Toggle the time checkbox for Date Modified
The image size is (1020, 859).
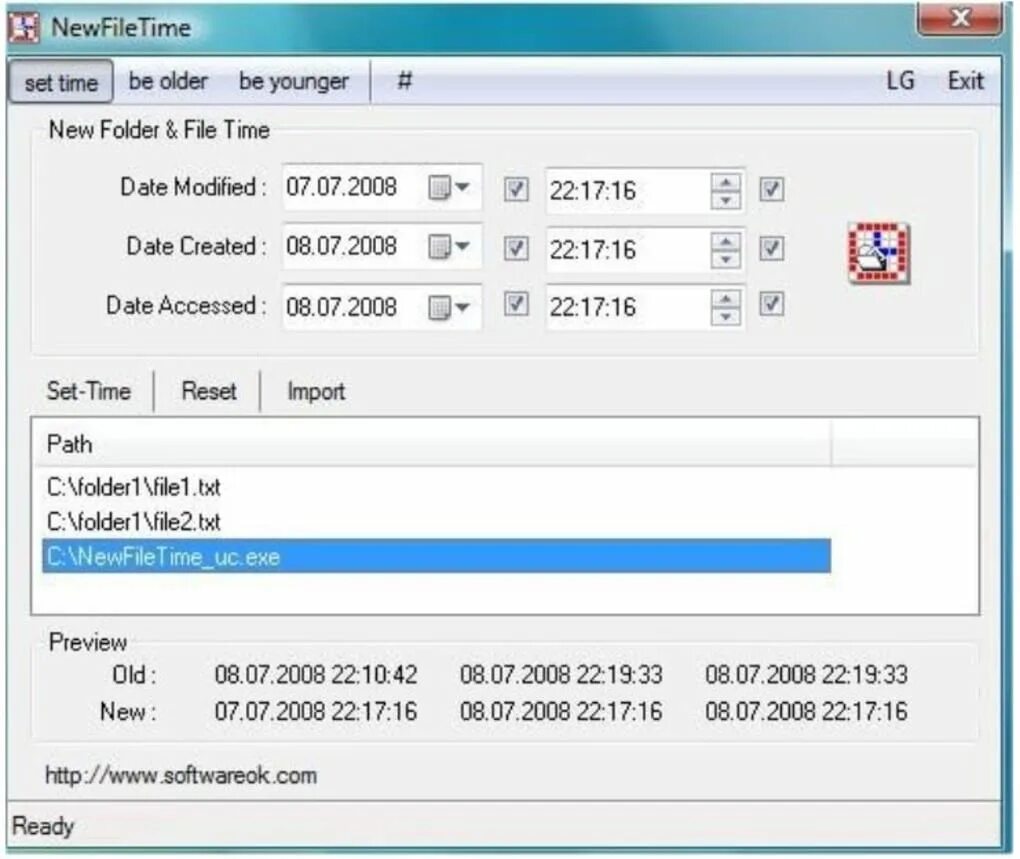tap(772, 189)
